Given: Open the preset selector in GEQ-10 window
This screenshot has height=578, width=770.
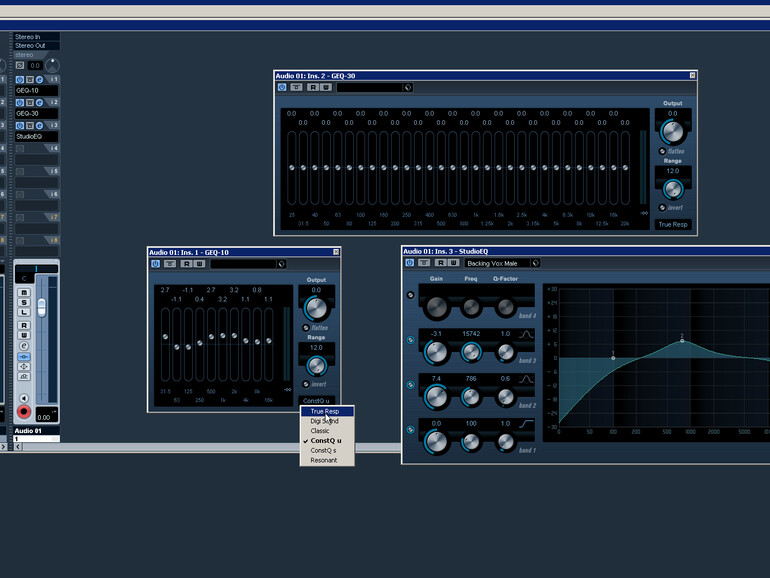Looking at the screenshot, I should point(248,264).
